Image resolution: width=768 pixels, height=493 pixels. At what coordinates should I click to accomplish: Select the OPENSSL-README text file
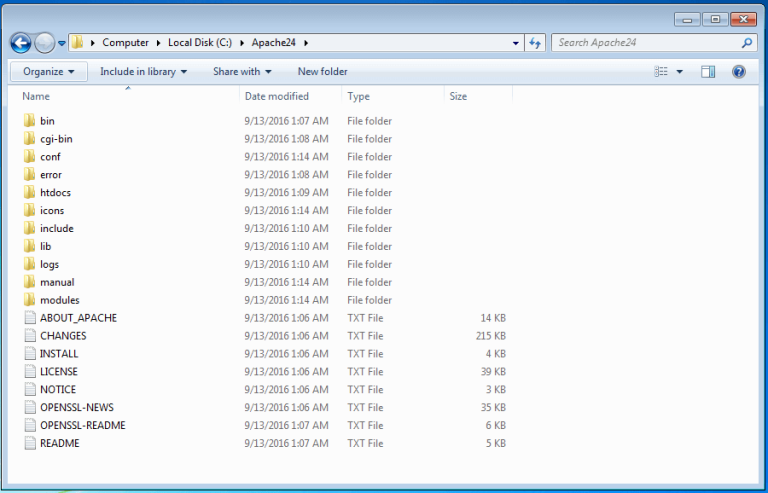point(82,425)
